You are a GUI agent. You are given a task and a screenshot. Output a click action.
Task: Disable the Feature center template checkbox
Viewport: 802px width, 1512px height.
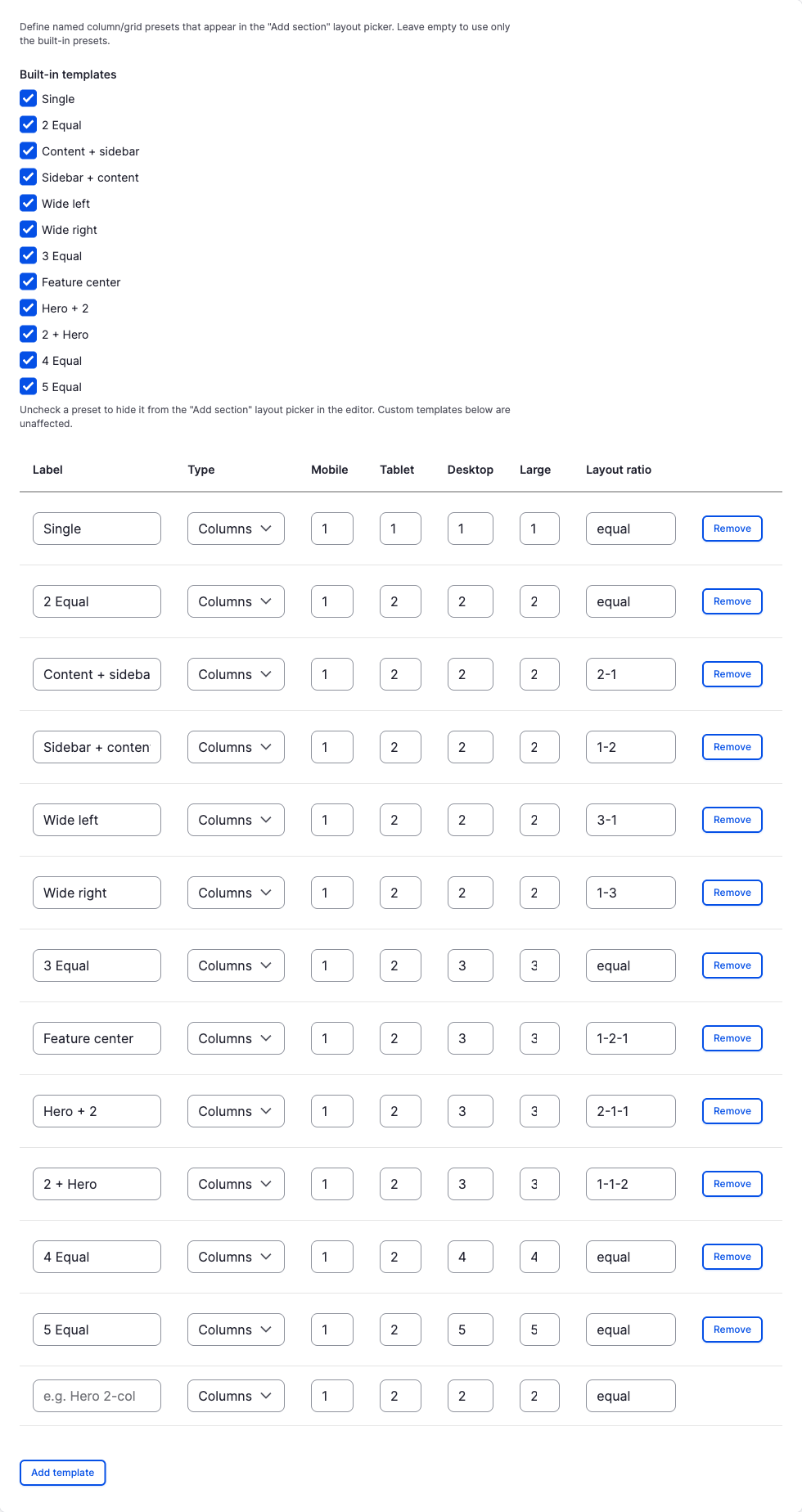[x=29, y=281]
